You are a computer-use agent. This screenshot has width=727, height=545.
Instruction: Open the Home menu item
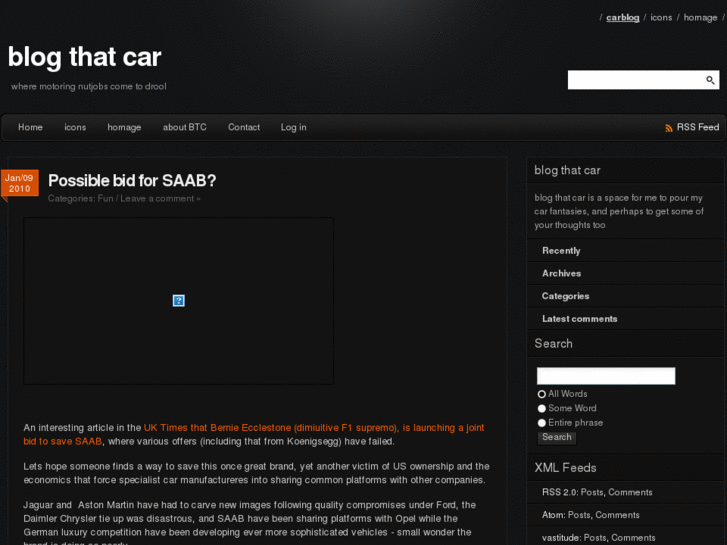pos(30,127)
